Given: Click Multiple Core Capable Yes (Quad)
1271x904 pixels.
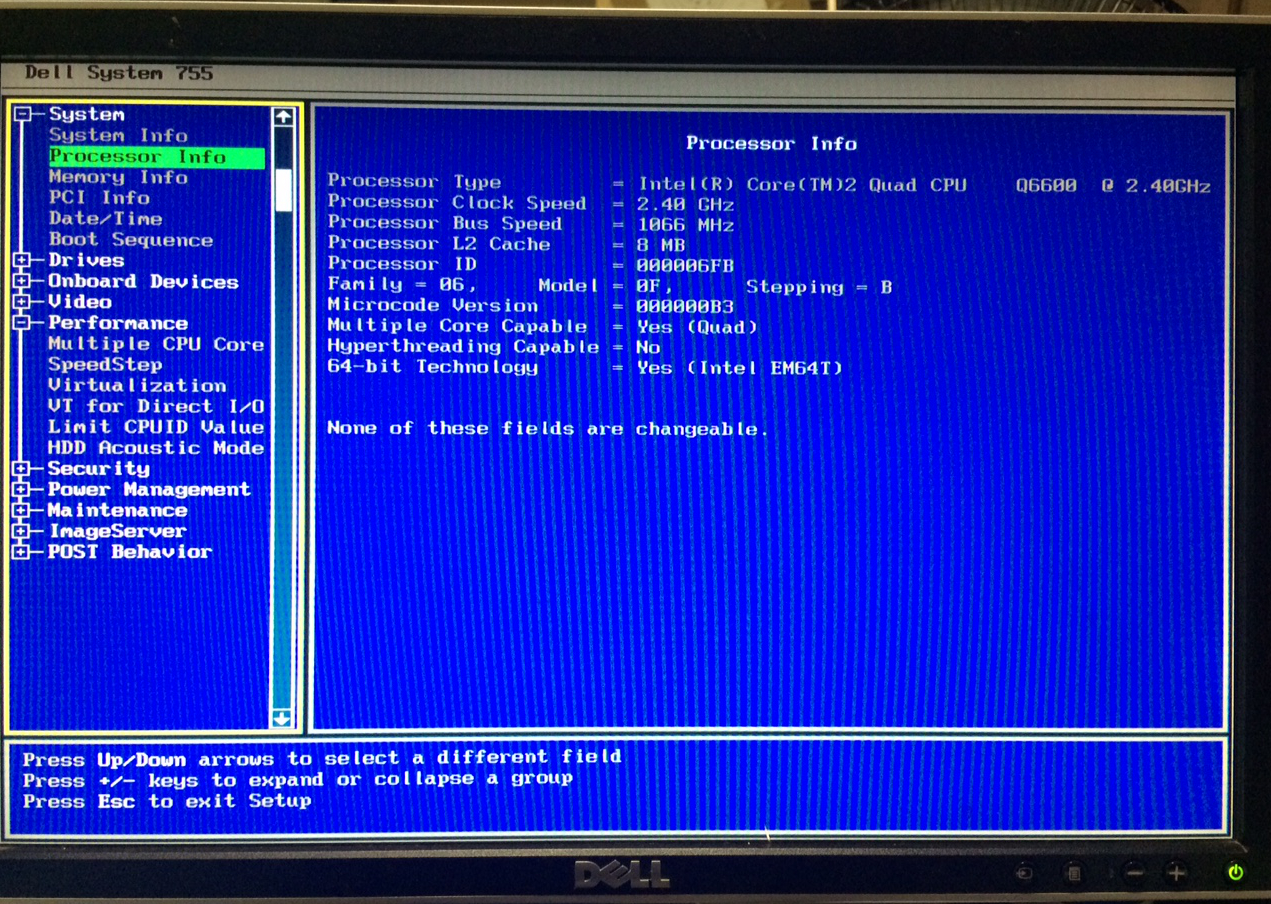Looking at the screenshot, I should pos(698,327).
